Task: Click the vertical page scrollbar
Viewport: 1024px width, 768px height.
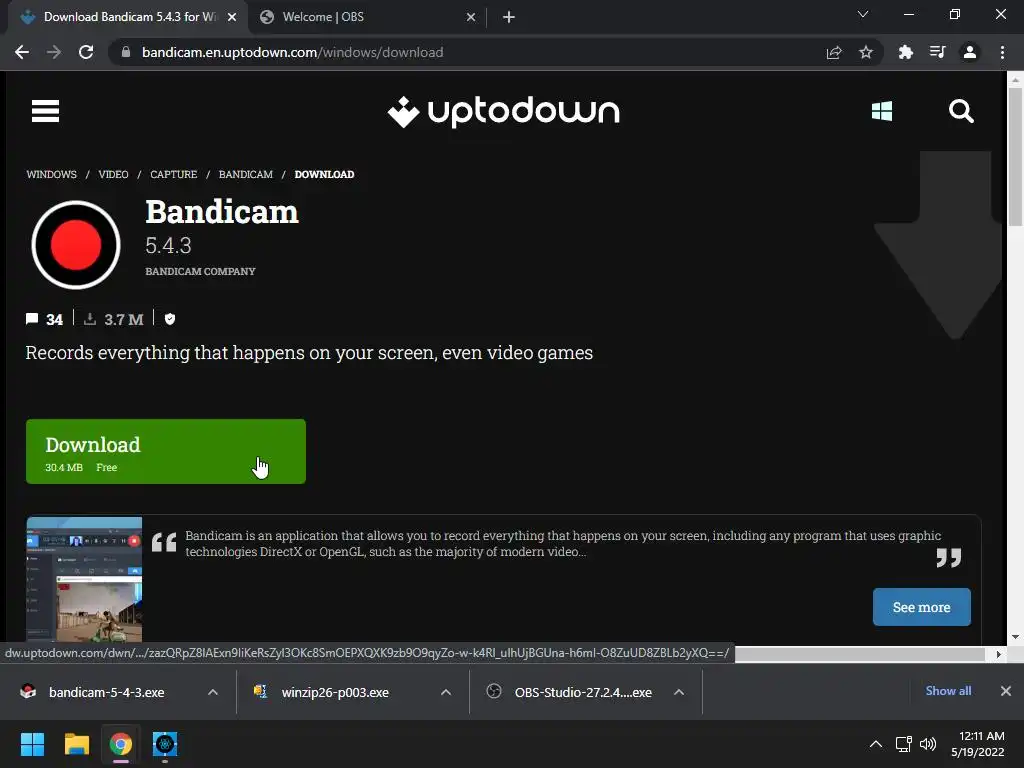Action: (1015, 157)
